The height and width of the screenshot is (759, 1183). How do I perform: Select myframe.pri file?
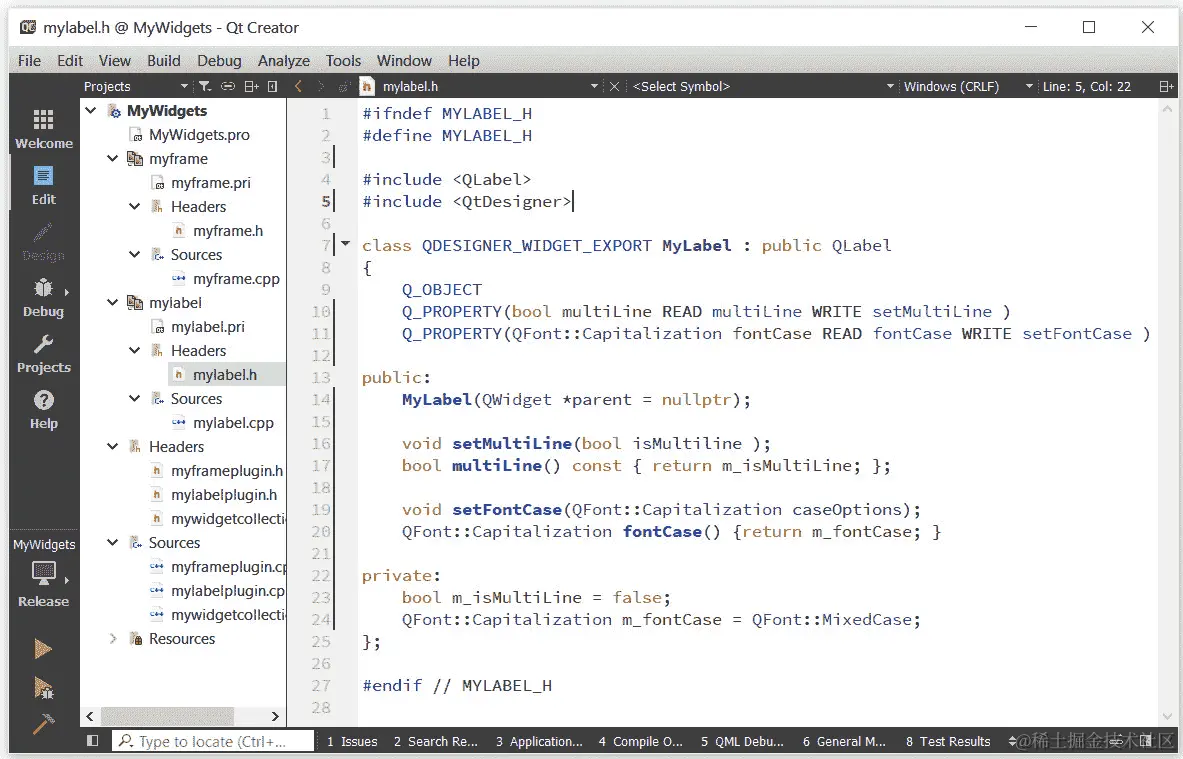point(210,183)
